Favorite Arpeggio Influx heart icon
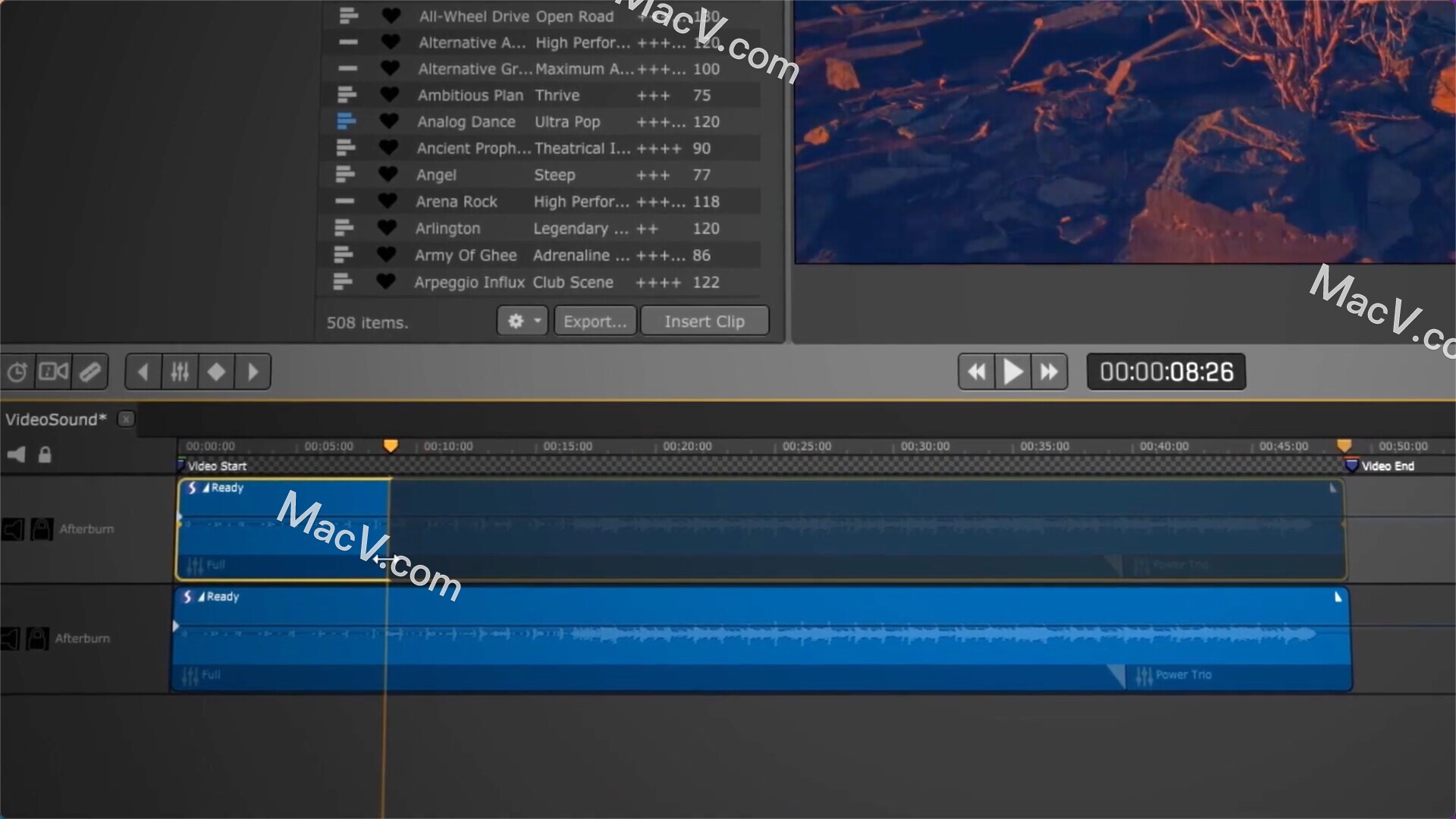Screen dimensions: 1456x819 [x=386, y=281]
